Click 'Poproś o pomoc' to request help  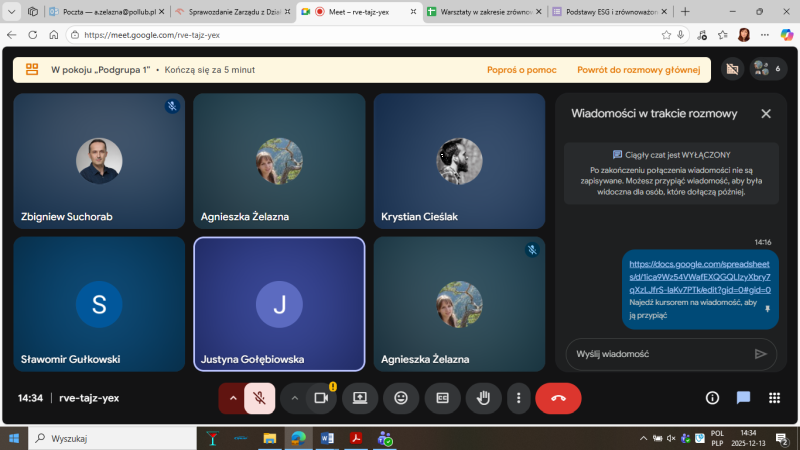tap(520, 69)
